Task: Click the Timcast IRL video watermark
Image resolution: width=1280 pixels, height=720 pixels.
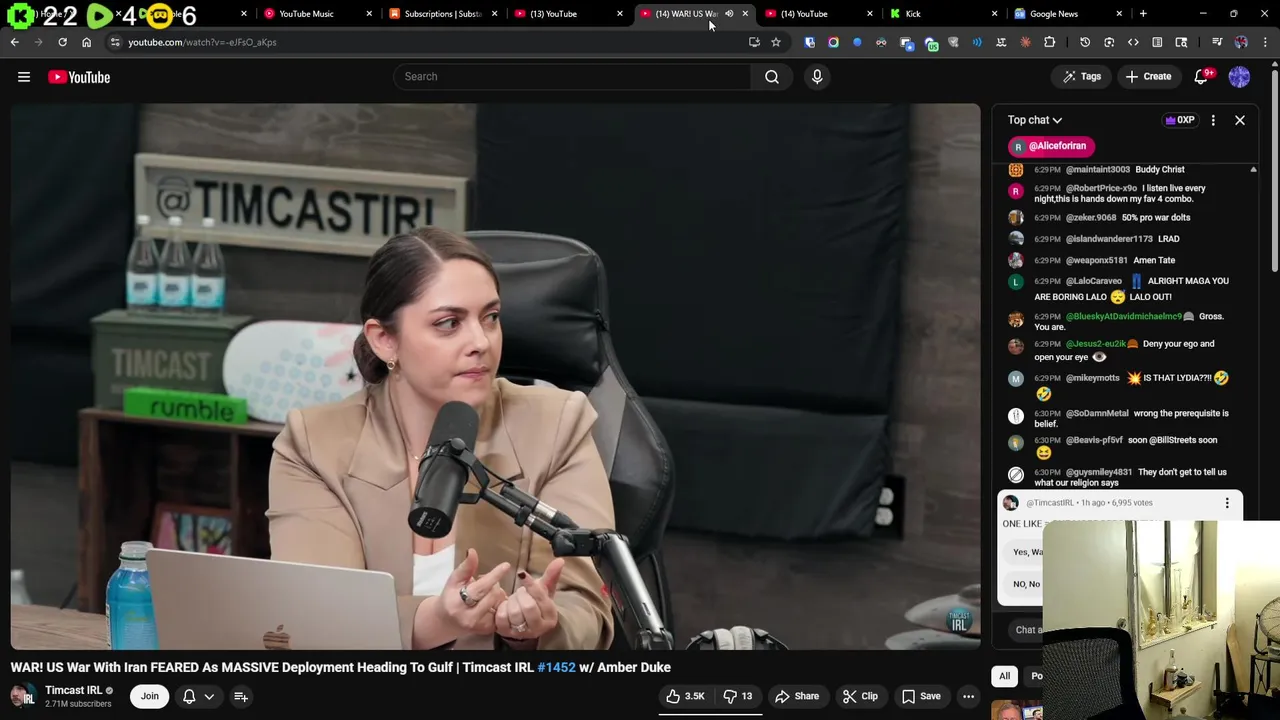Action: [959, 621]
